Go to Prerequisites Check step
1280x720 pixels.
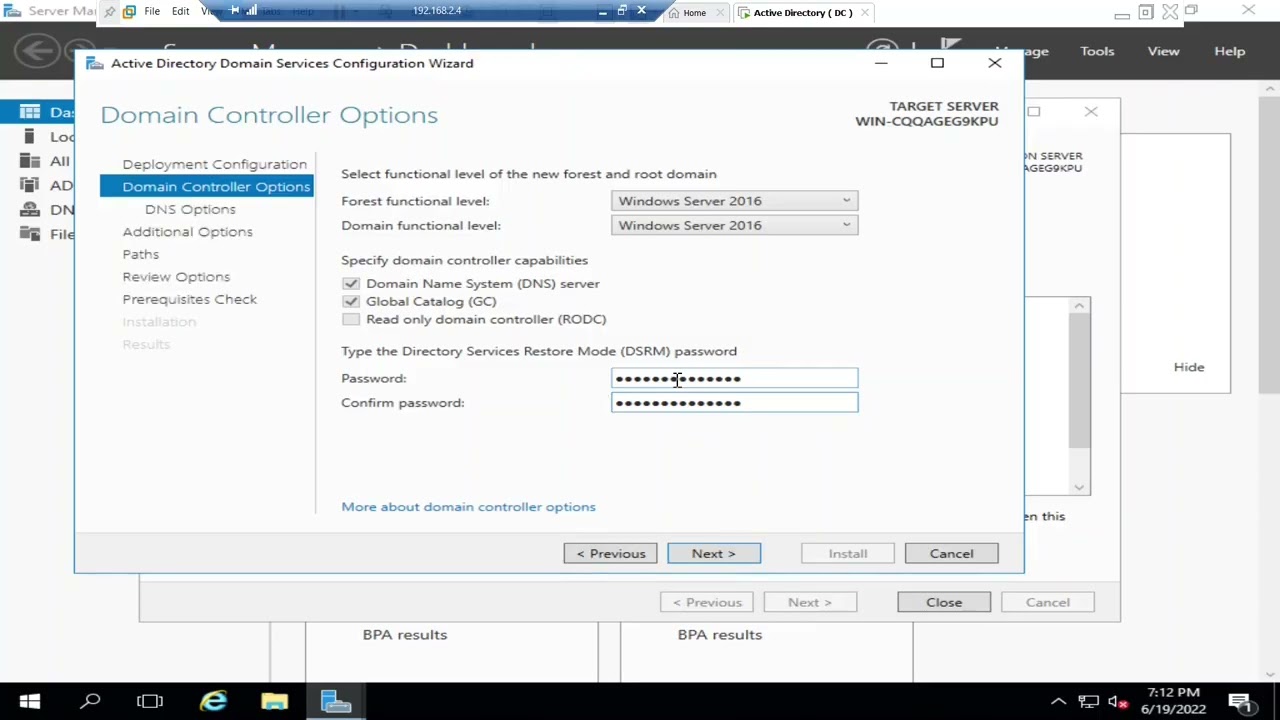pyautogui.click(x=189, y=299)
